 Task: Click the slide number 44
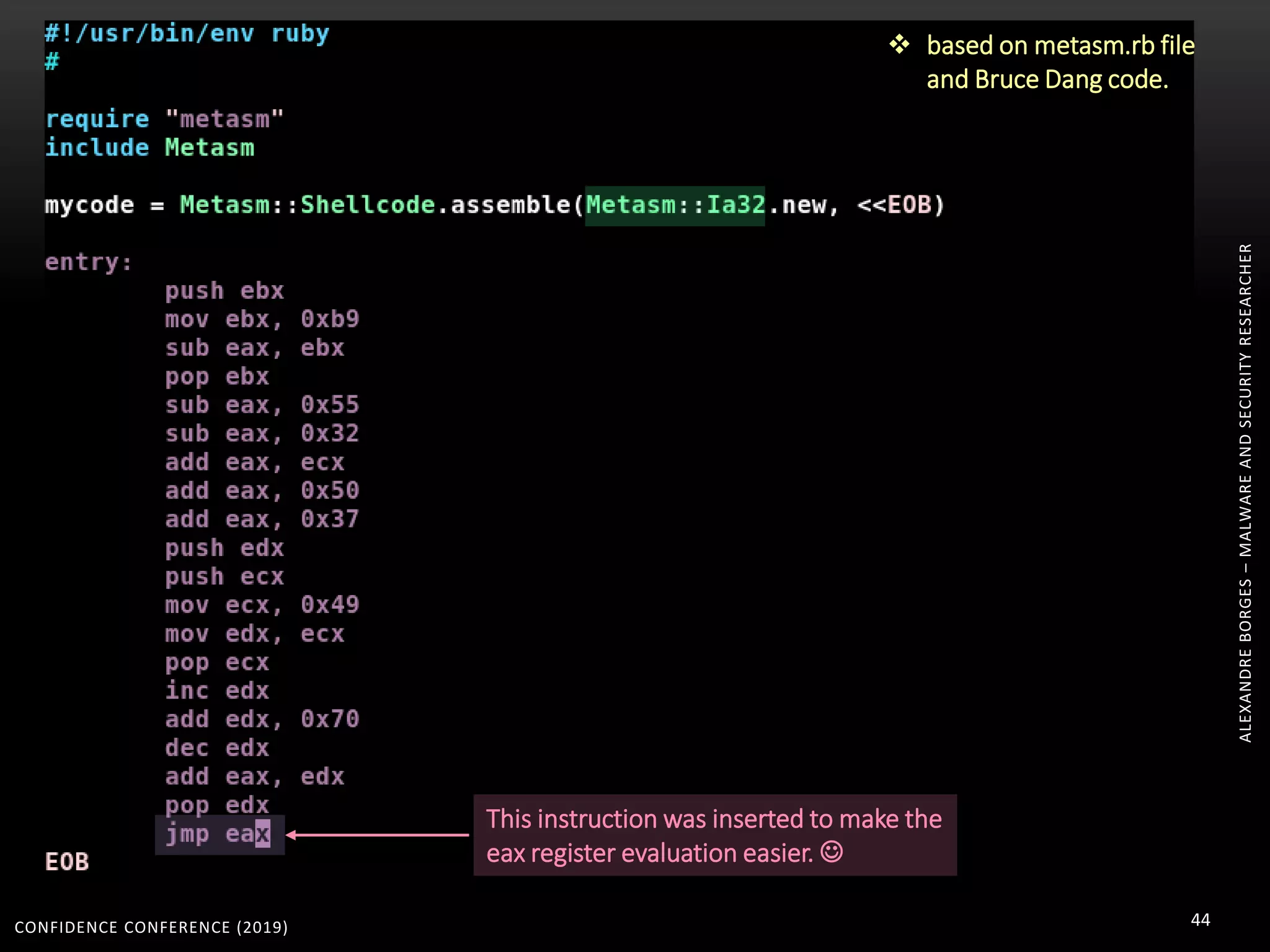click(x=1201, y=920)
